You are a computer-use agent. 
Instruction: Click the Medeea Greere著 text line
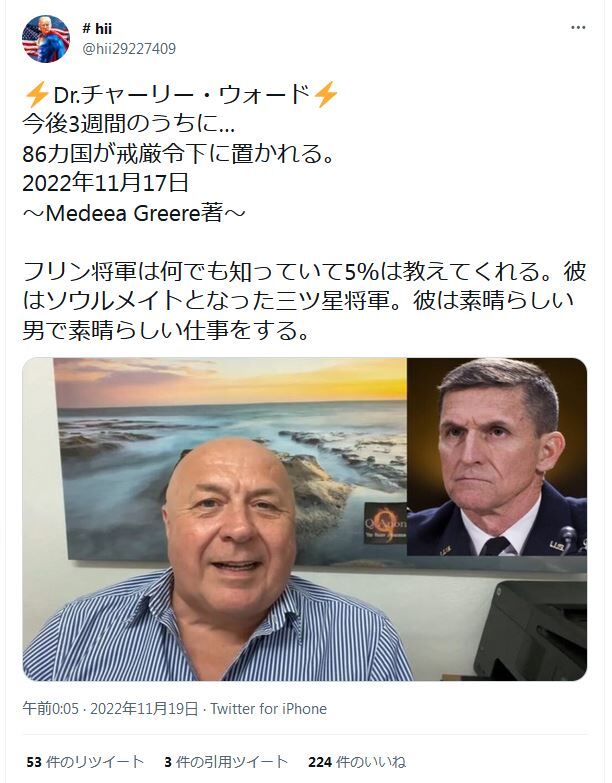tap(134, 214)
